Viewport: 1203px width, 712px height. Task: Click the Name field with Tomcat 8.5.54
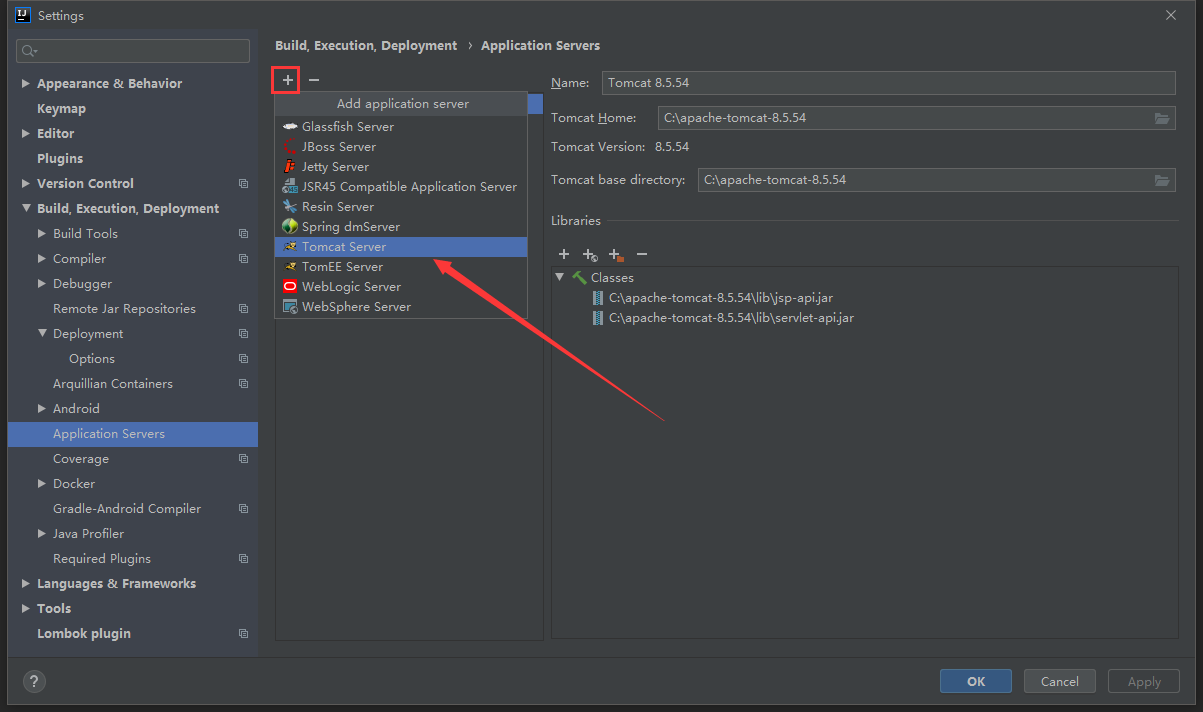pos(888,83)
